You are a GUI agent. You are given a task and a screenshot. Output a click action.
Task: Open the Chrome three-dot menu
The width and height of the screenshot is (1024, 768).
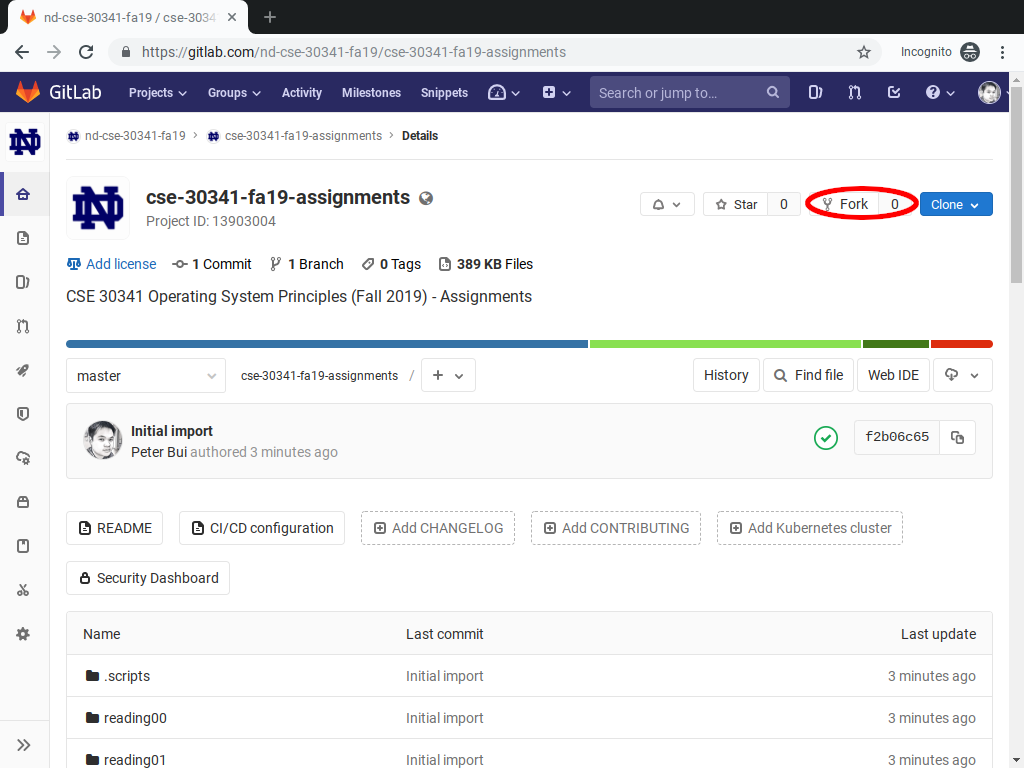point(1002,52)
